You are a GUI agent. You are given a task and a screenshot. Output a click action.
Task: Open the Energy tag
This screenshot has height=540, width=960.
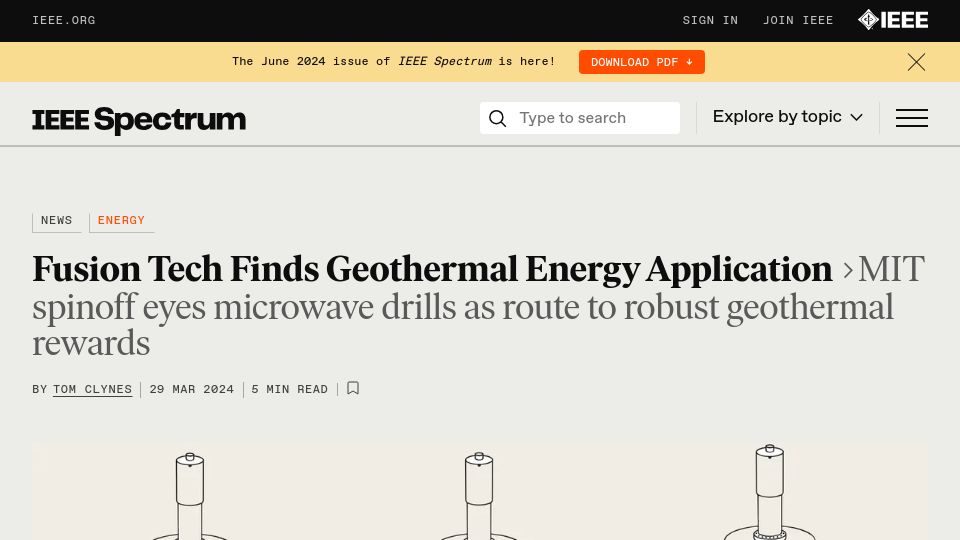coord(121,220)
